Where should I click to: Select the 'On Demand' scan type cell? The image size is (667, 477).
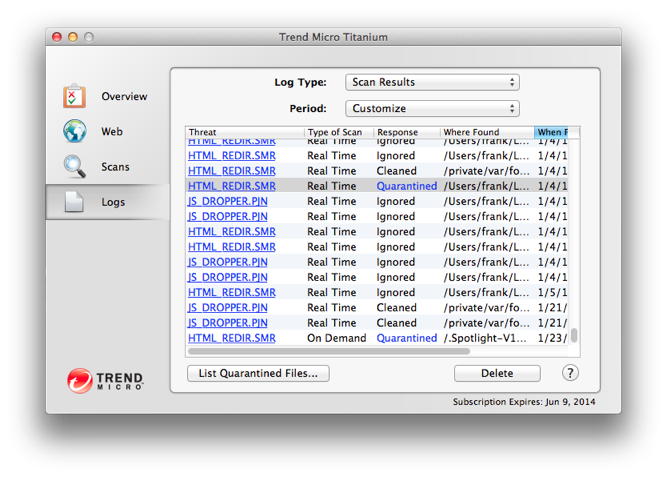coord(336,338)
